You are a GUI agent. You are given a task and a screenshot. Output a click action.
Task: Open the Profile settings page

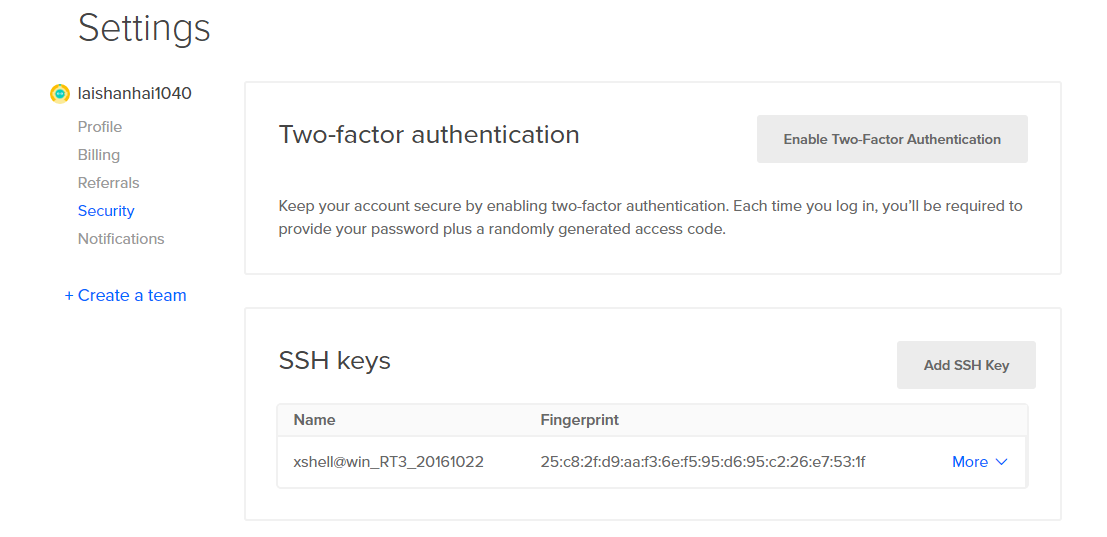click(x=100, y=127)
